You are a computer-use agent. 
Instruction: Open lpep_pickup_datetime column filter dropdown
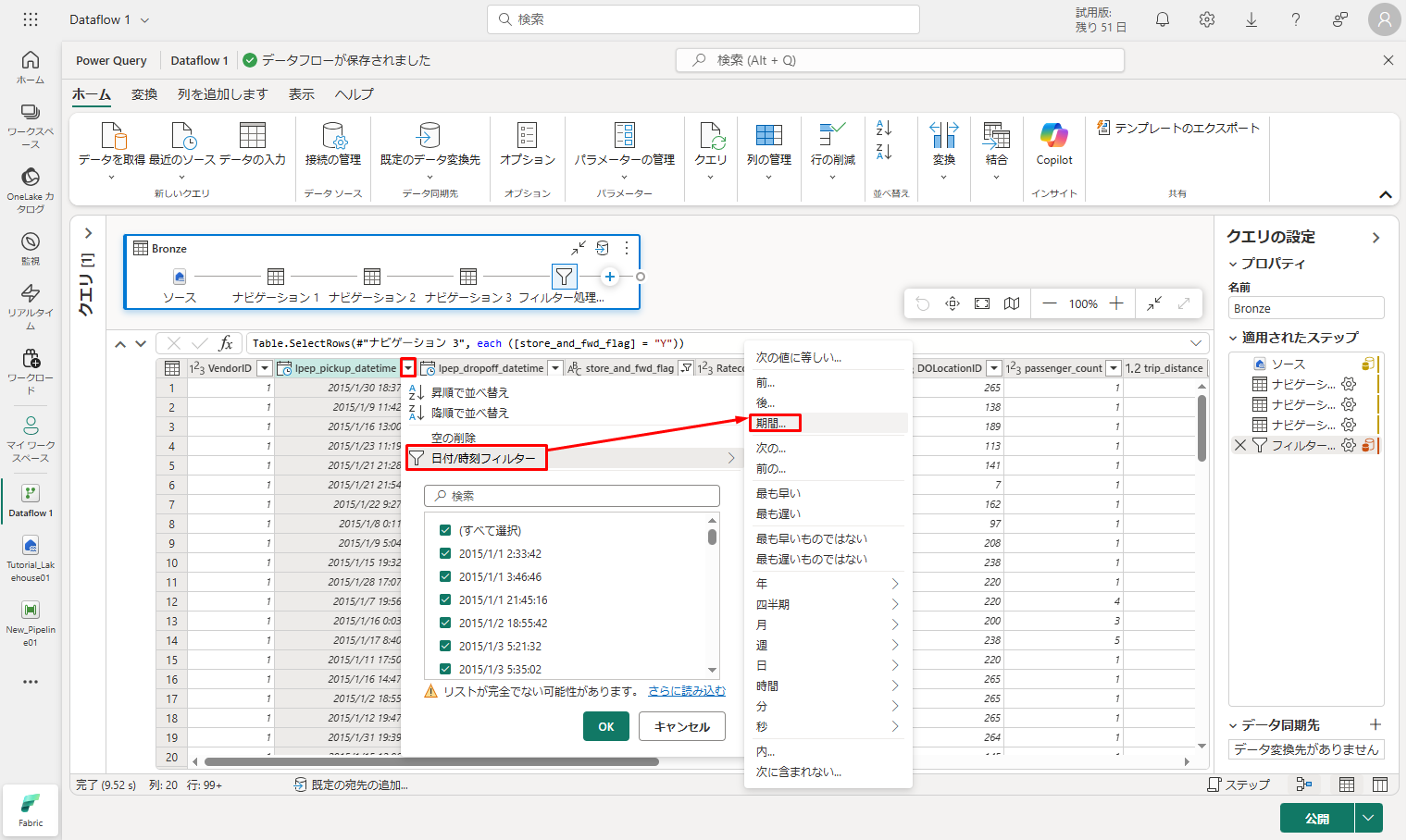tap(408, 368)
